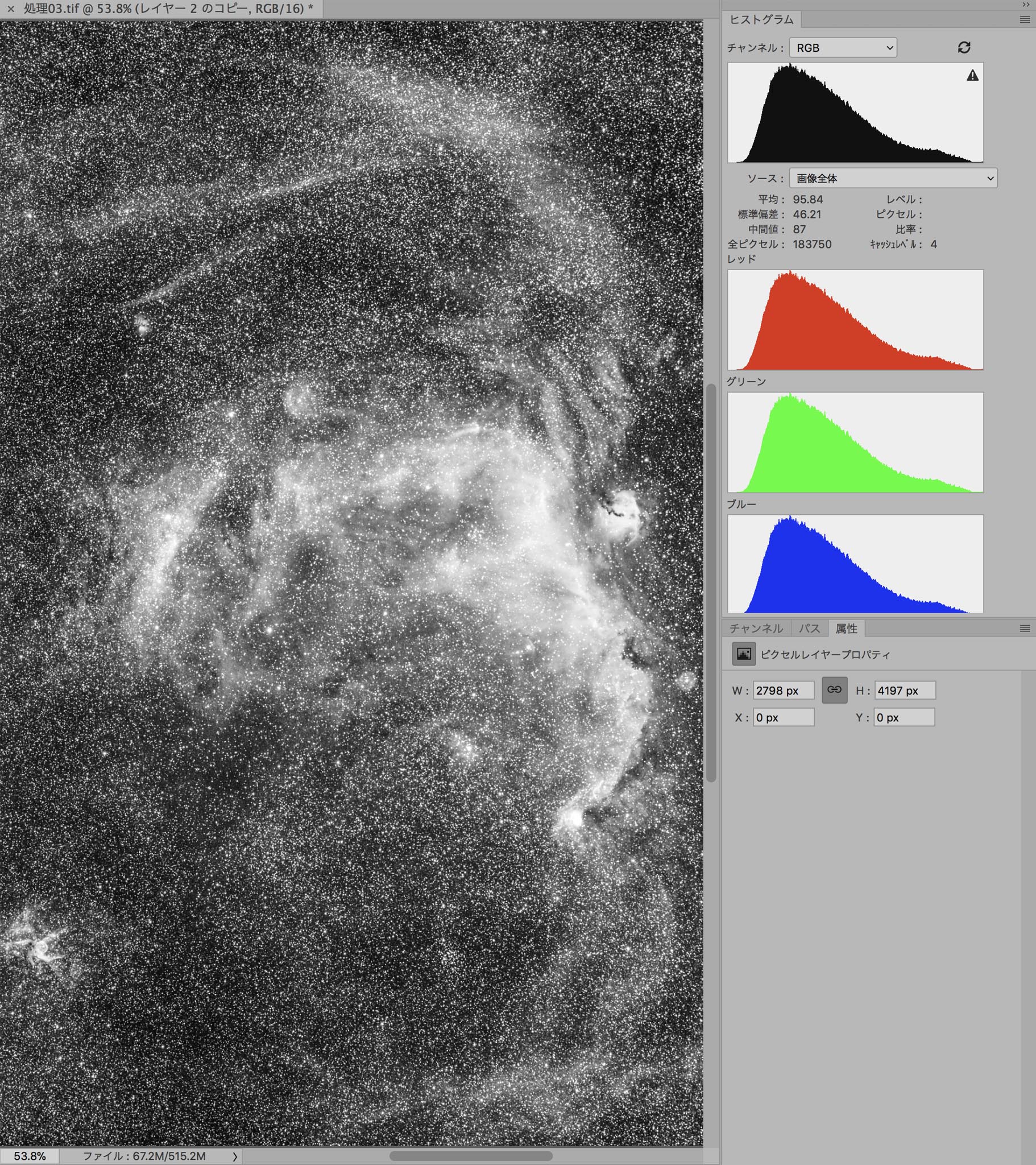Click the canvas vertical scrollbar
The width and height of the screenshot is (1036, 1165).
click(711, 581)
